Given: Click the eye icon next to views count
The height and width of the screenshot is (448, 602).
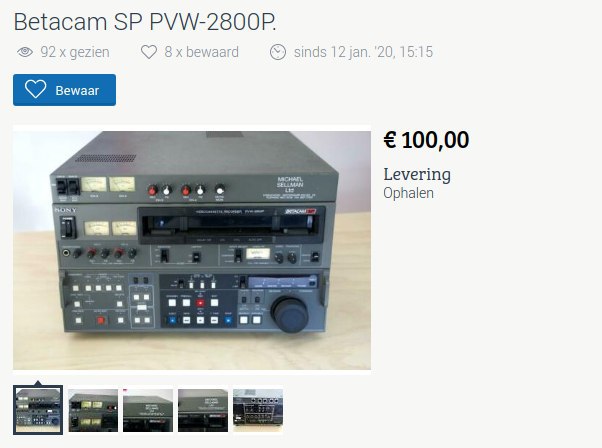Looking at the screenshot, I should tap(25, 52).
